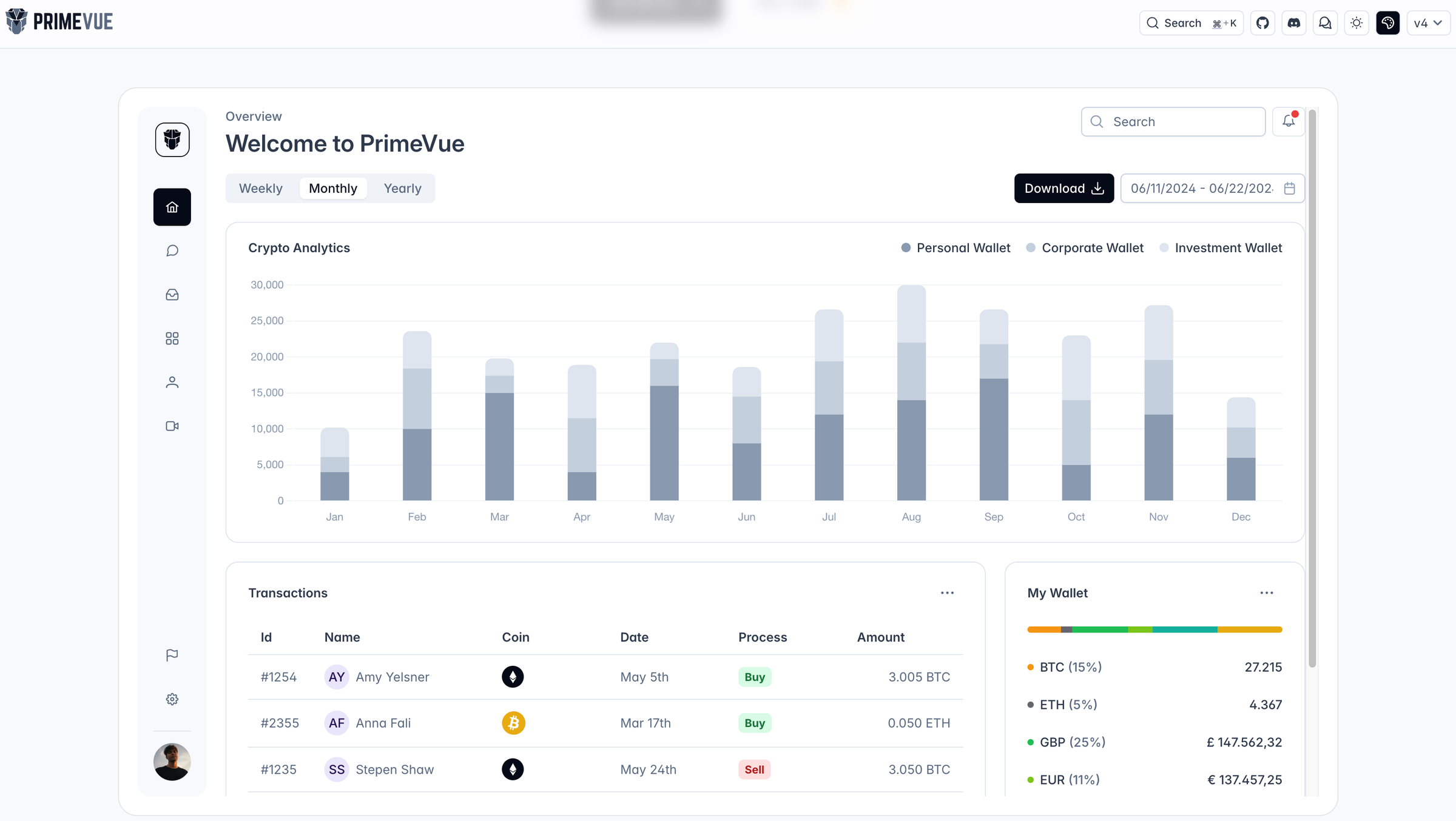Click the Search input field
1456x821 pixels.
[x=1173, y=121]
